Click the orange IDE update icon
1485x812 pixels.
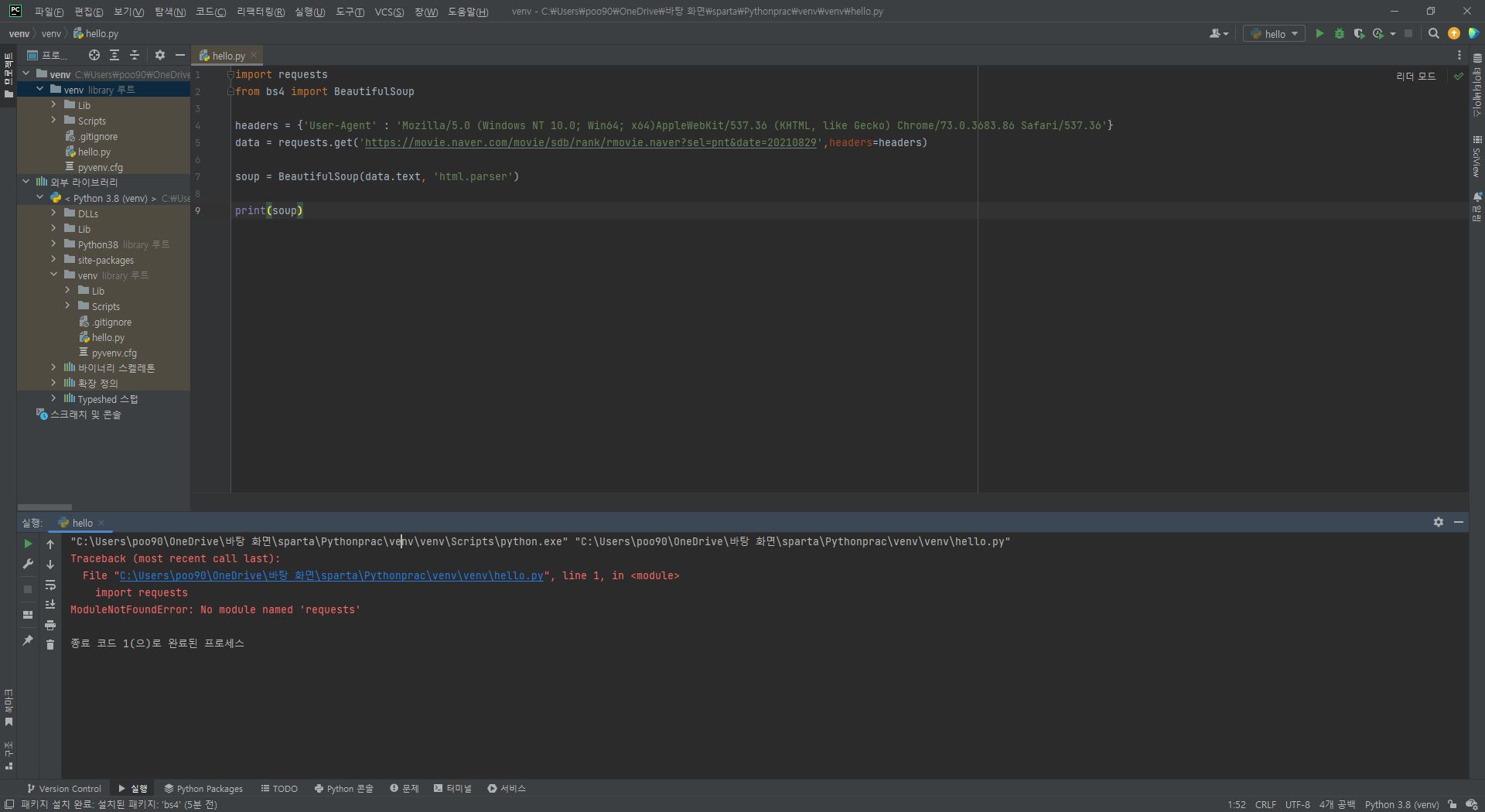pyautogui.click(x=1454, y=33)
